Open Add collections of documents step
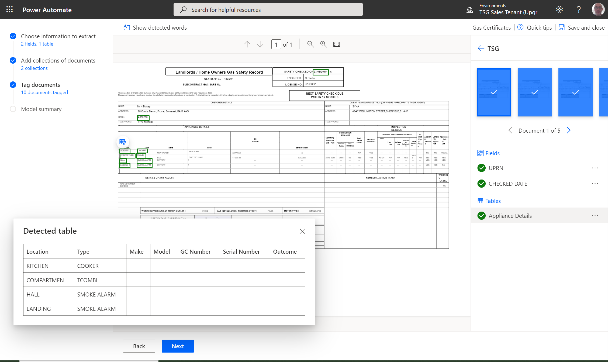This screenshot has height=362, width=608. pos(58,60)
